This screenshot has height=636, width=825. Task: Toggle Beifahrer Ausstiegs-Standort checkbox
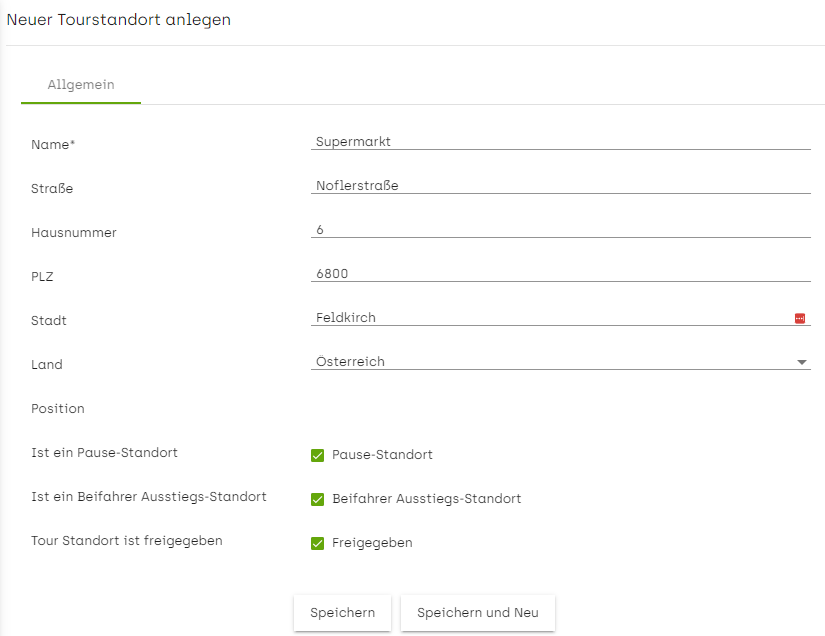[317, 499]
